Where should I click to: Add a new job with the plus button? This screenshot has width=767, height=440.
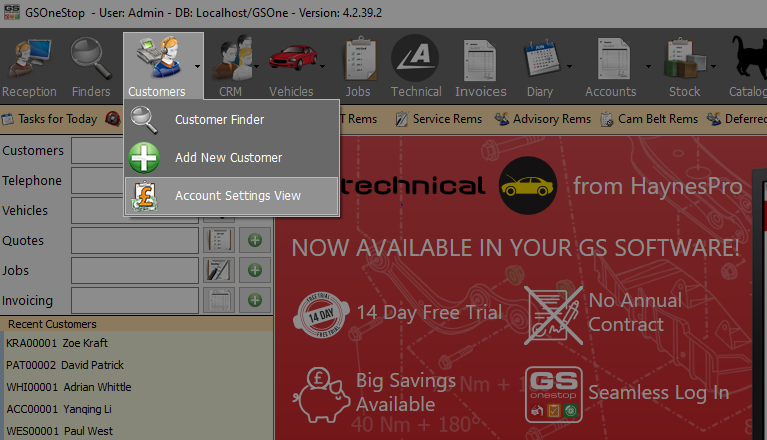tap(255, 270)
